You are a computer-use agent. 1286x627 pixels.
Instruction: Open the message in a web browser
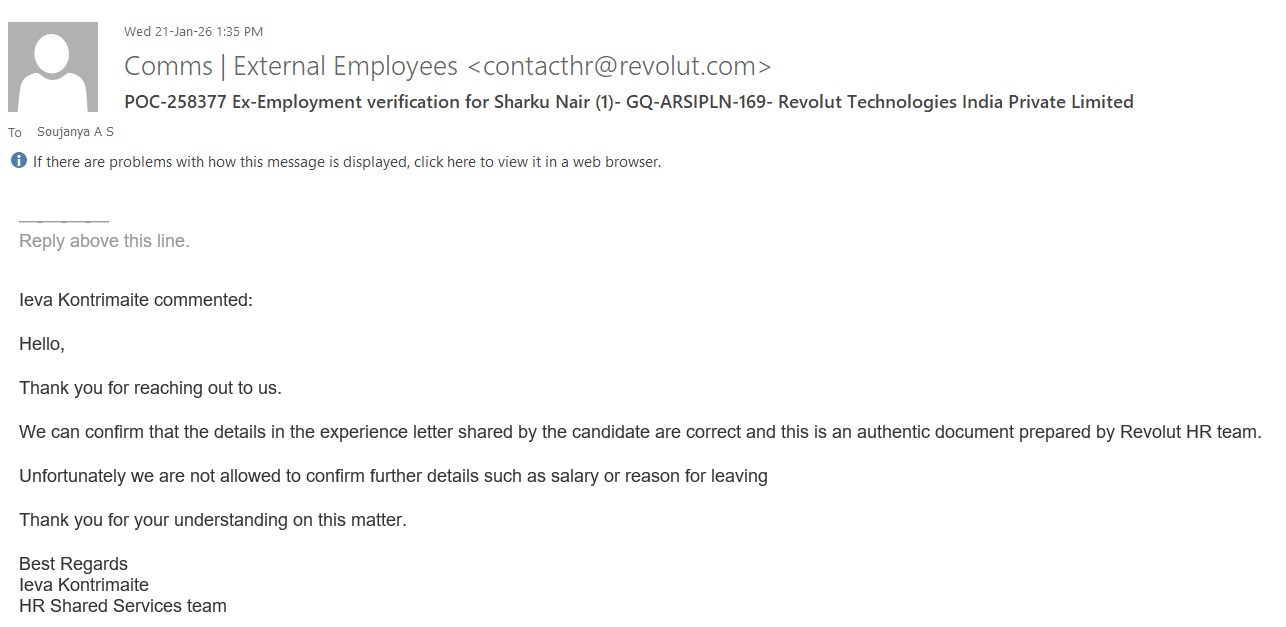coord(346,162)
